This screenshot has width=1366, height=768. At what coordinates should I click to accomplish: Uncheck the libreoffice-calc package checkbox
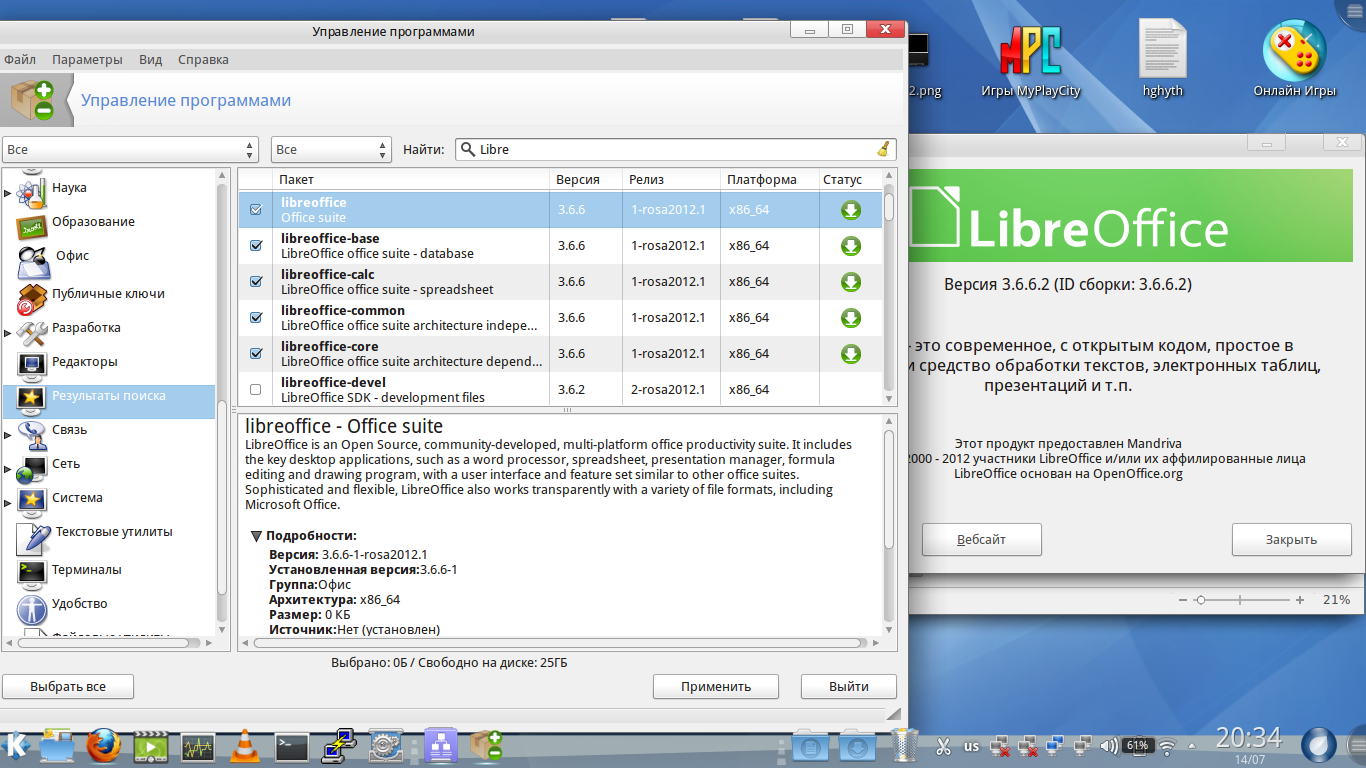pos(255,282)
